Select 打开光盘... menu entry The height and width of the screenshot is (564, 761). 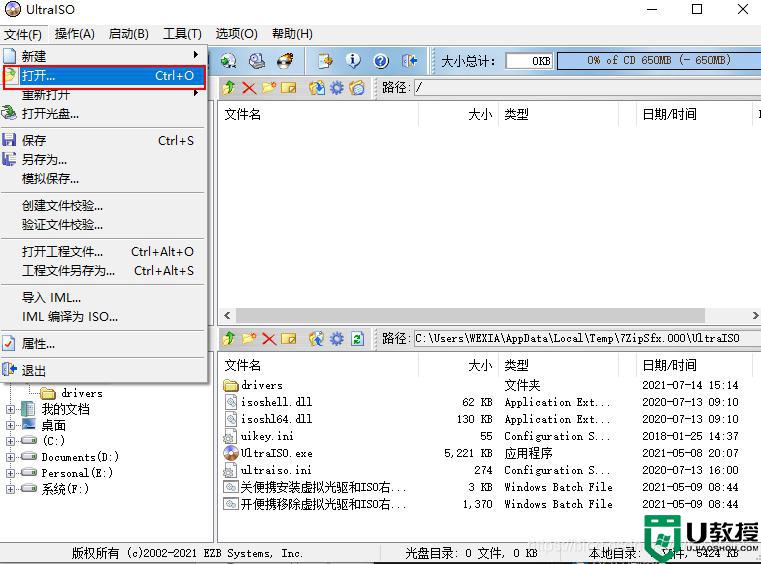(102, 114)
